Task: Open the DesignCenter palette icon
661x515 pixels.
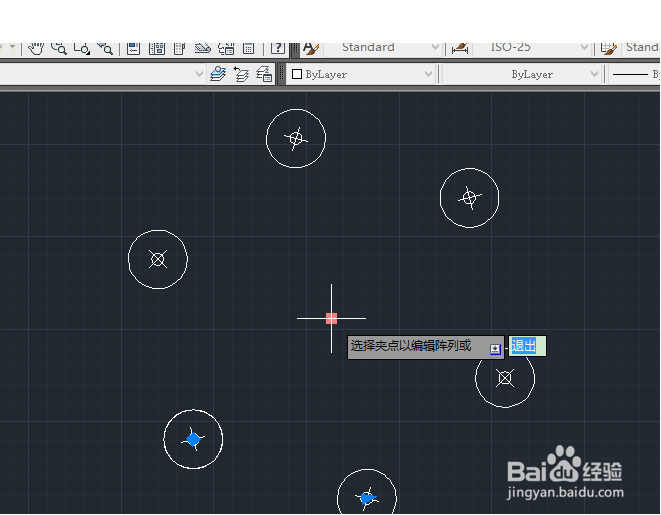Action: tap(156, 49)
